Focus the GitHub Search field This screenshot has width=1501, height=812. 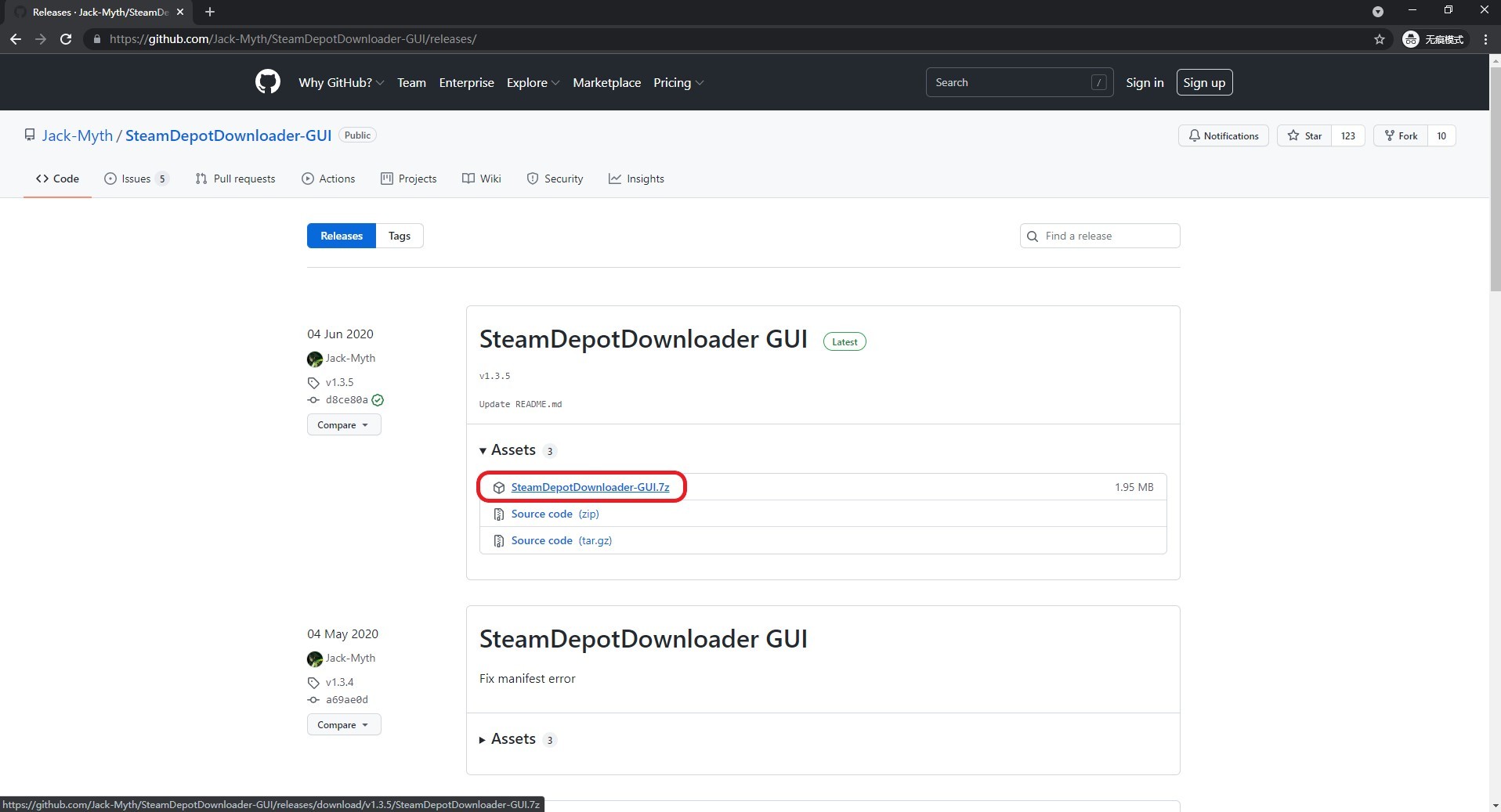click(1019, 82)
